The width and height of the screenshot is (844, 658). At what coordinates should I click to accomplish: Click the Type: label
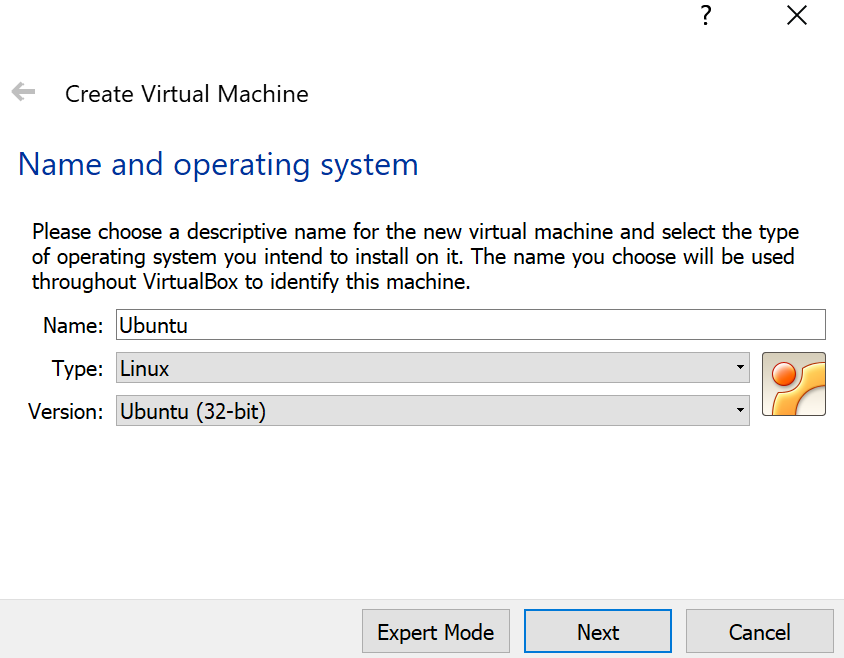[x=77, y=369]
